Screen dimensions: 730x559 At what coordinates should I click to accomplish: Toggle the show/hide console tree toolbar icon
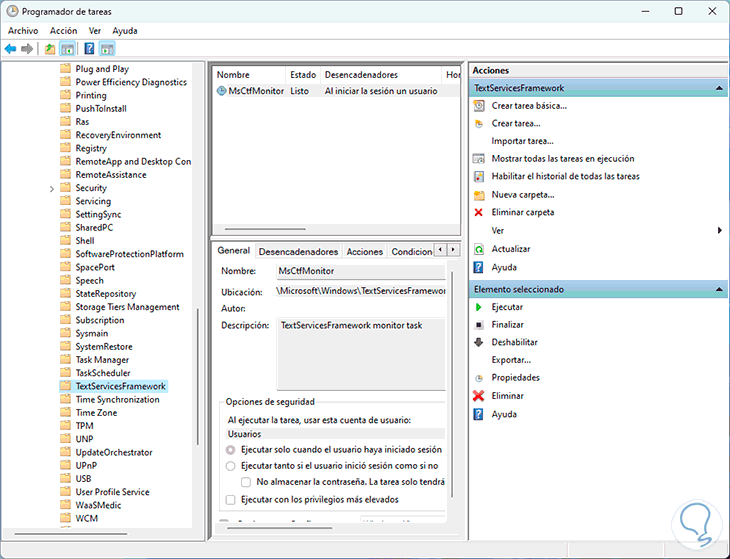pos(68,49)
